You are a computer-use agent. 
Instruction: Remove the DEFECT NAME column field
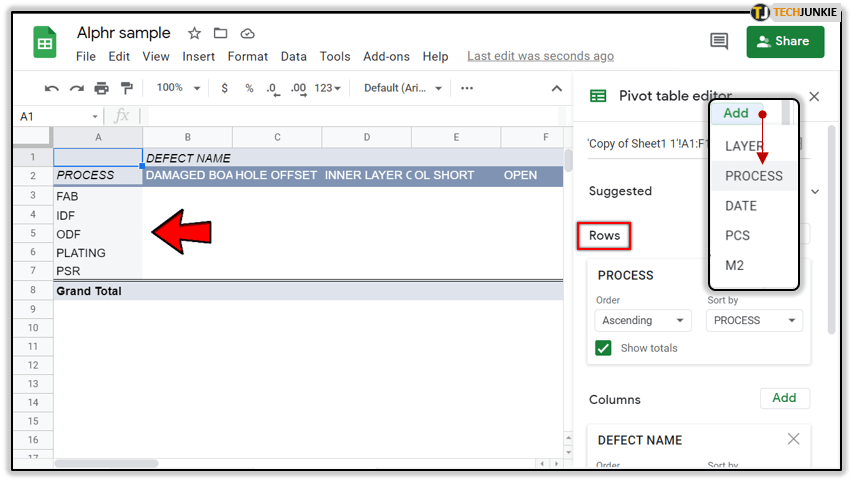tap(793, 439)
